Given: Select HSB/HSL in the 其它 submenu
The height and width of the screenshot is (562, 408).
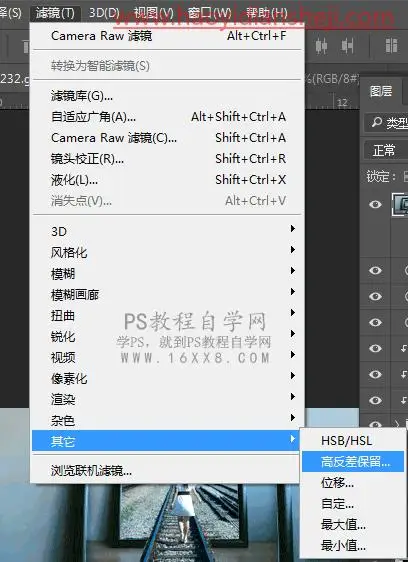Looking at the screenshot, I should [353, 440].
